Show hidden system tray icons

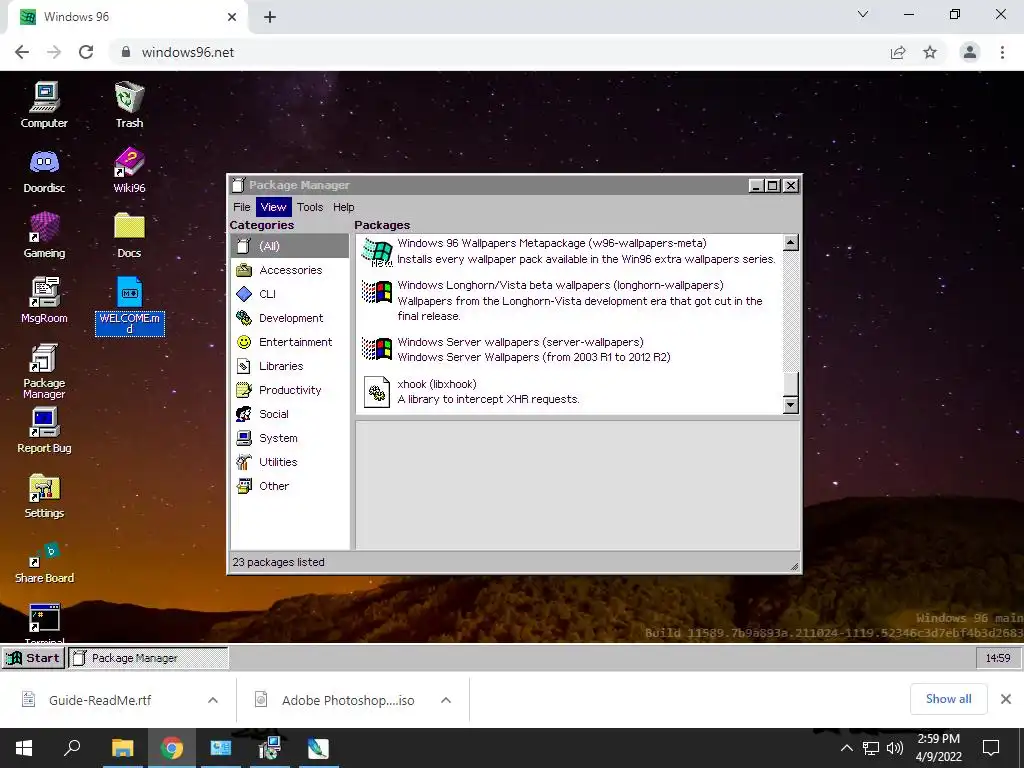pyautogui.click(x=846, y=748)
